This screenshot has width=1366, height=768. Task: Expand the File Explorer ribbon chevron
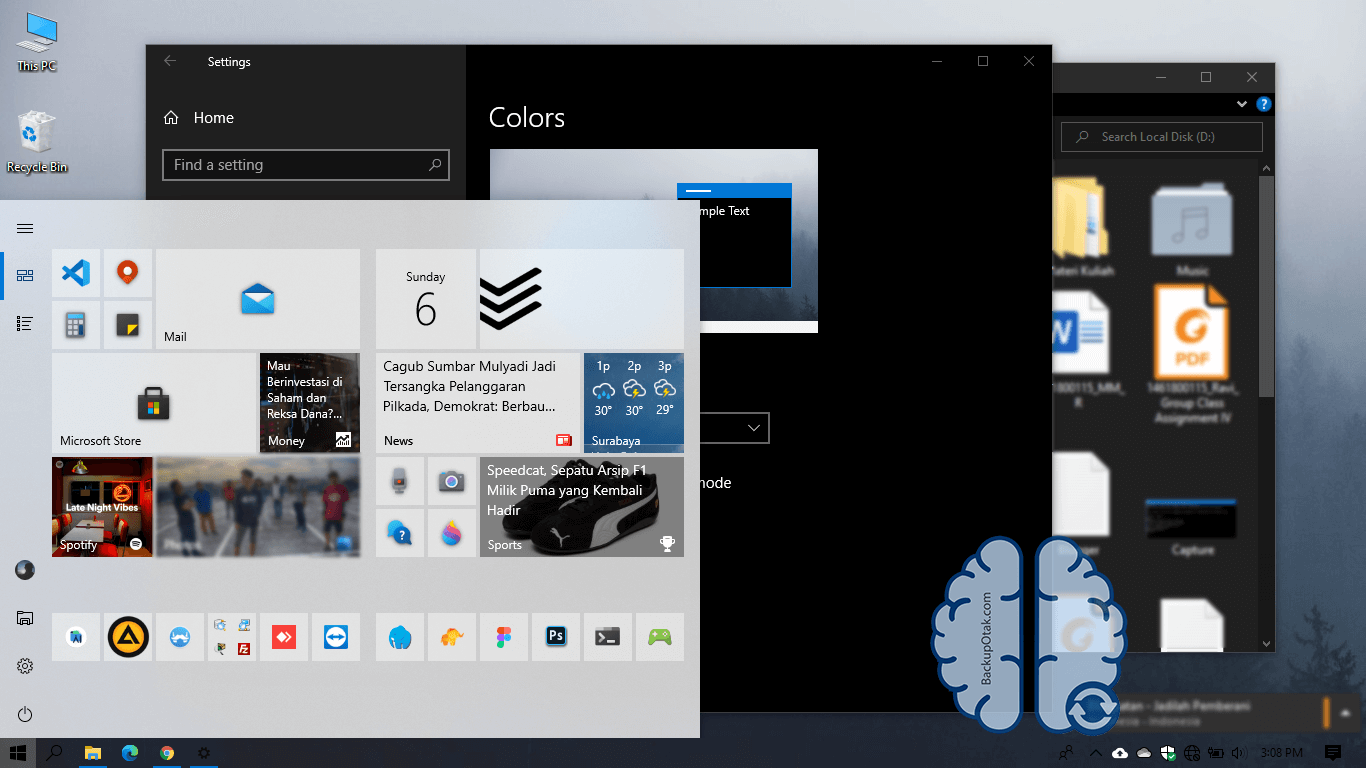[x=1242, y=104]
